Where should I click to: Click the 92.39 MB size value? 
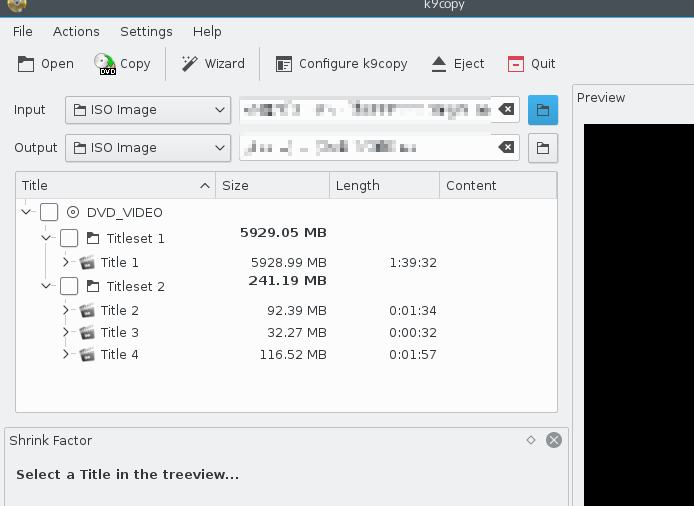297,310
